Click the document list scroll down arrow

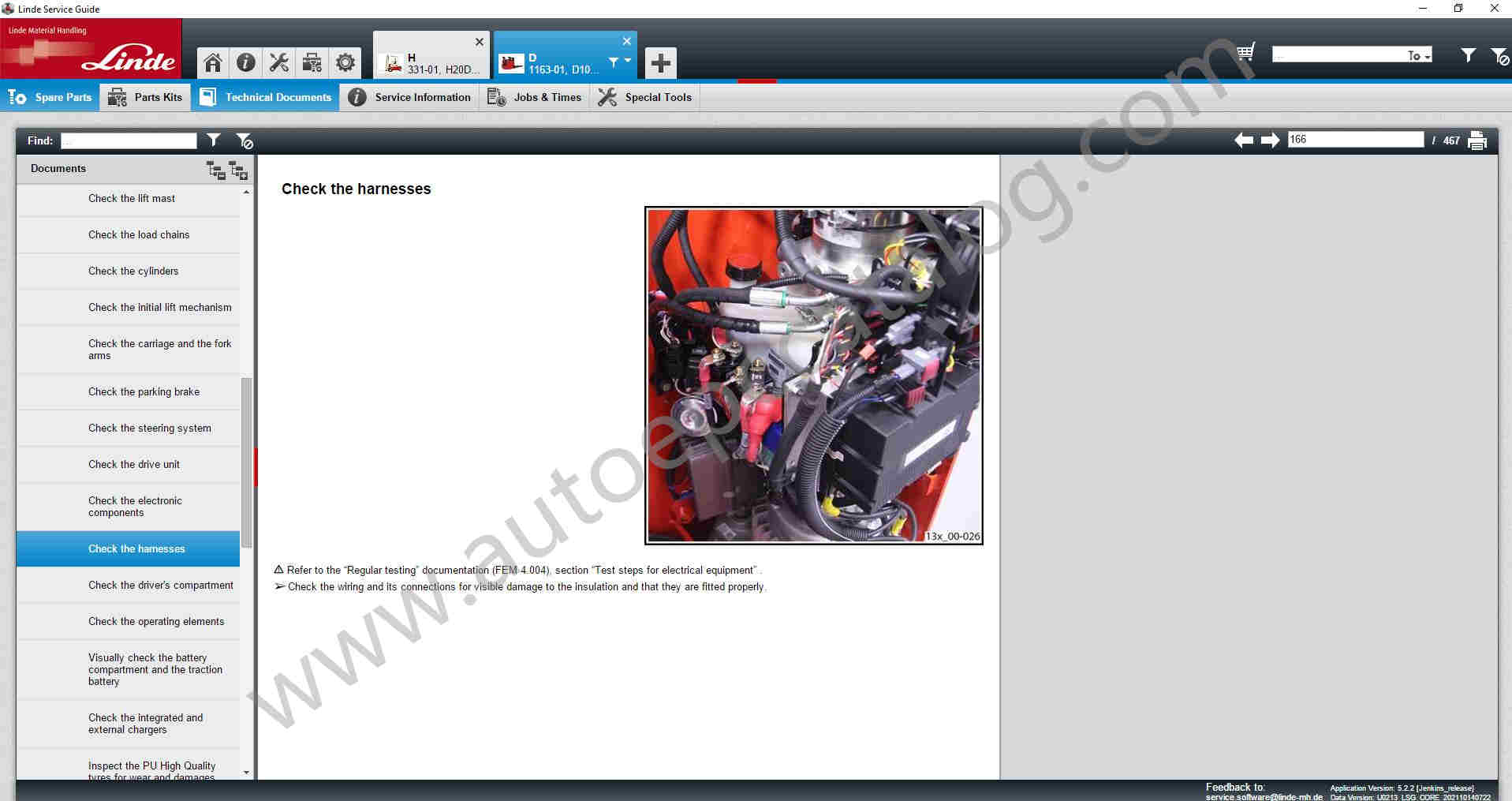pos(246,773)
